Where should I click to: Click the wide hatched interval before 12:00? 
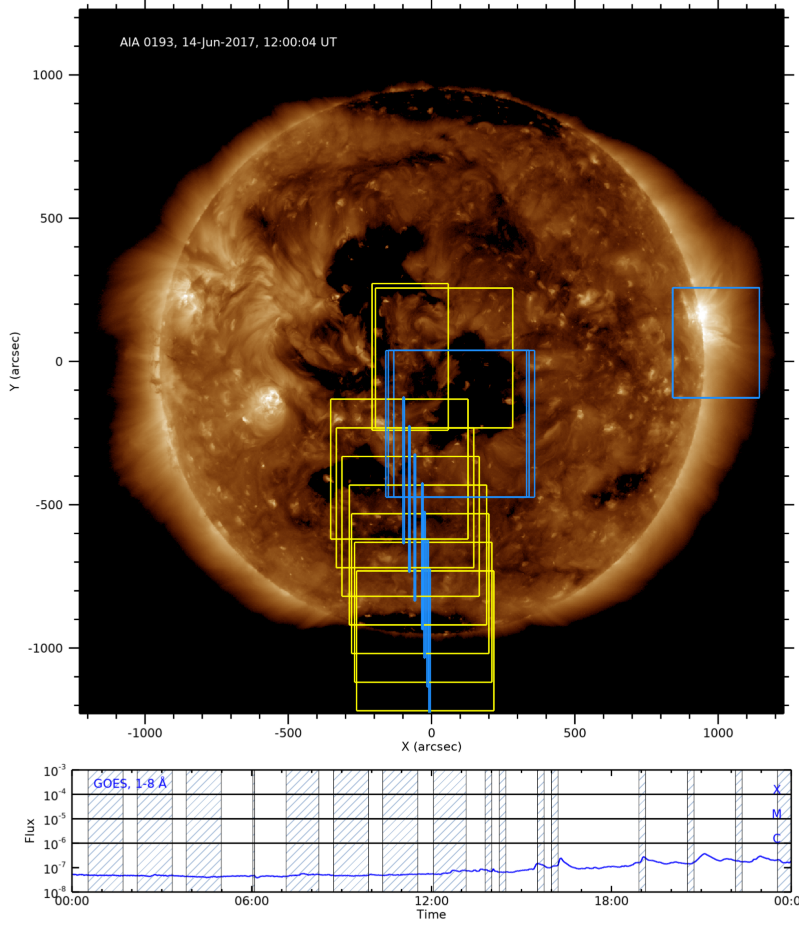point(400,831)
